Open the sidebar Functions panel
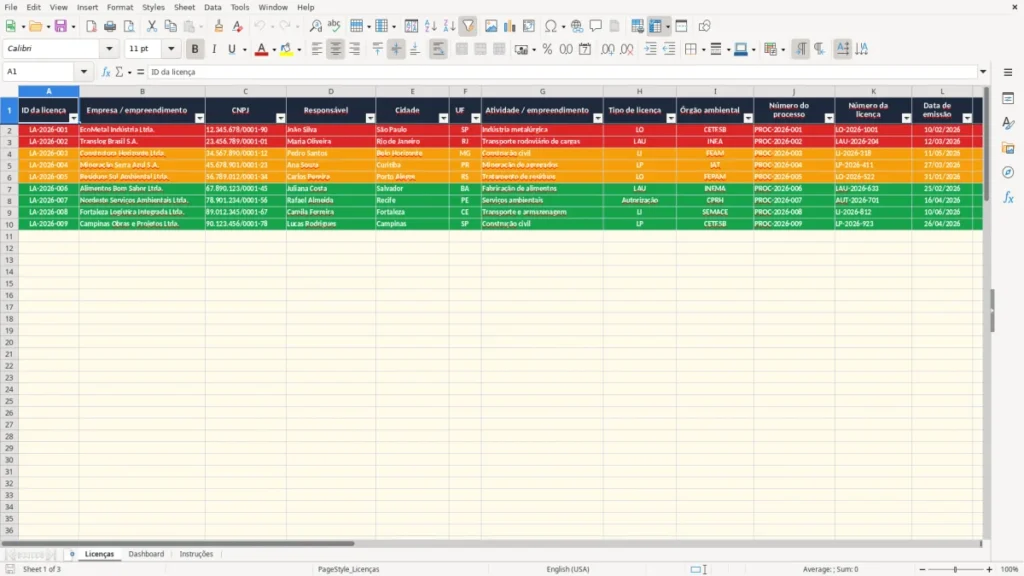The image size is (1024, 576). tap(1008, 197)
